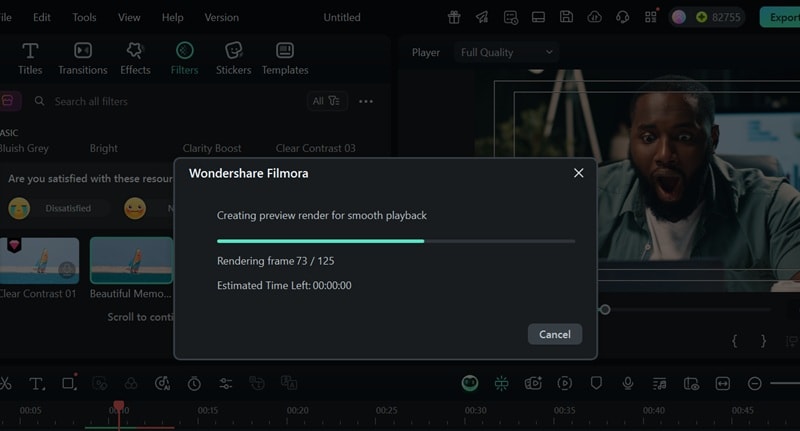Open the track view eye icon

691,384
